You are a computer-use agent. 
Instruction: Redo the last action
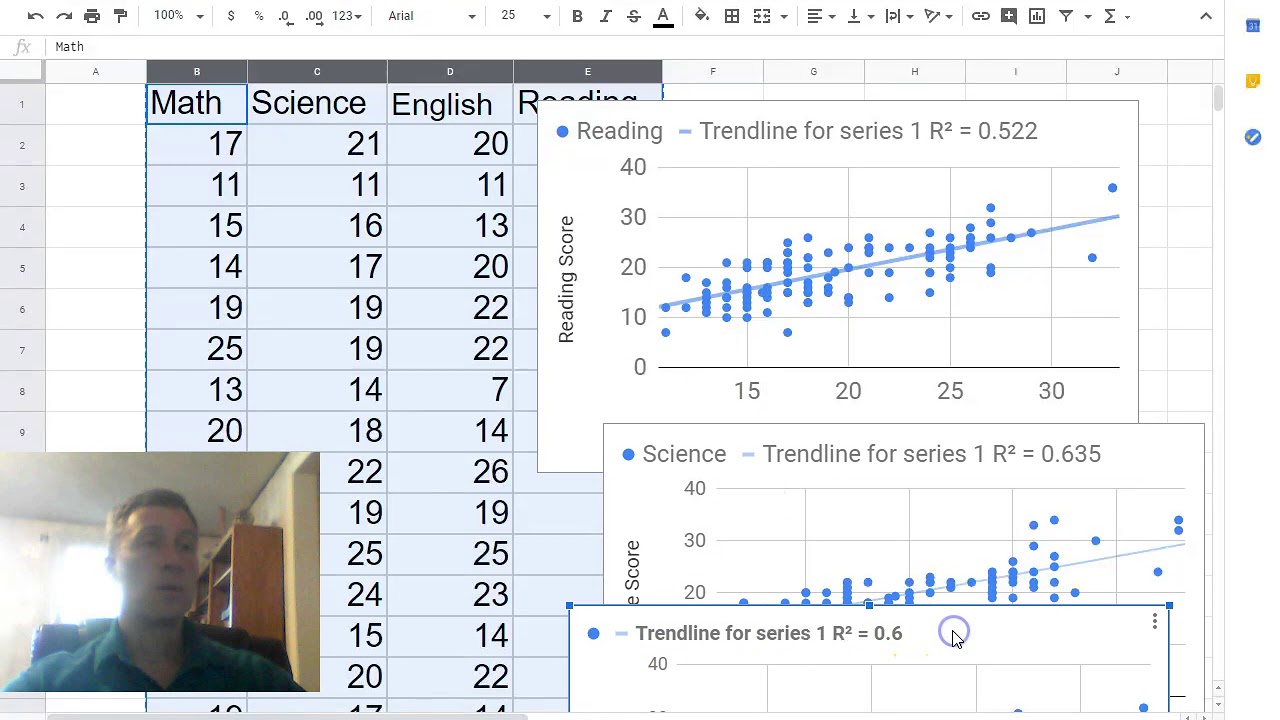tap(64, 16)
